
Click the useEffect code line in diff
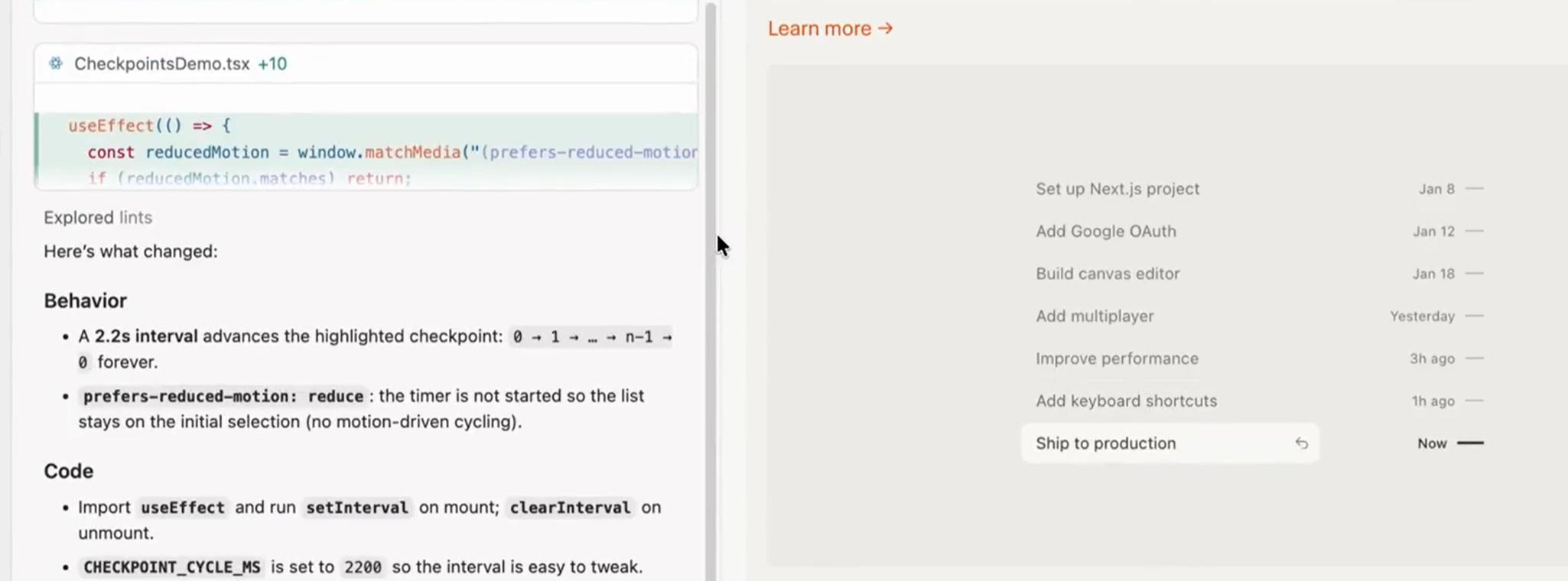tap(149, 125)
